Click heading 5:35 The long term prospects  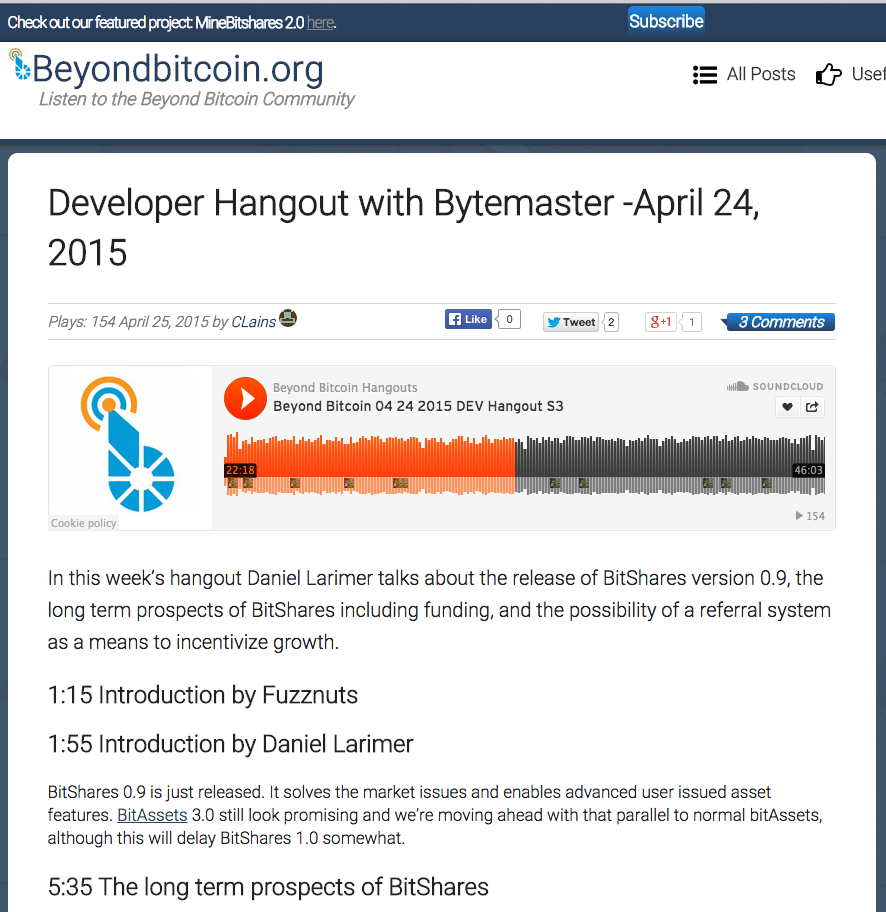point(268,887)
